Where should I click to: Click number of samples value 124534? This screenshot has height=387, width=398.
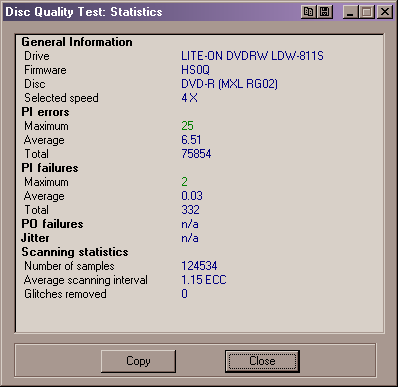(x=199, y=266)
